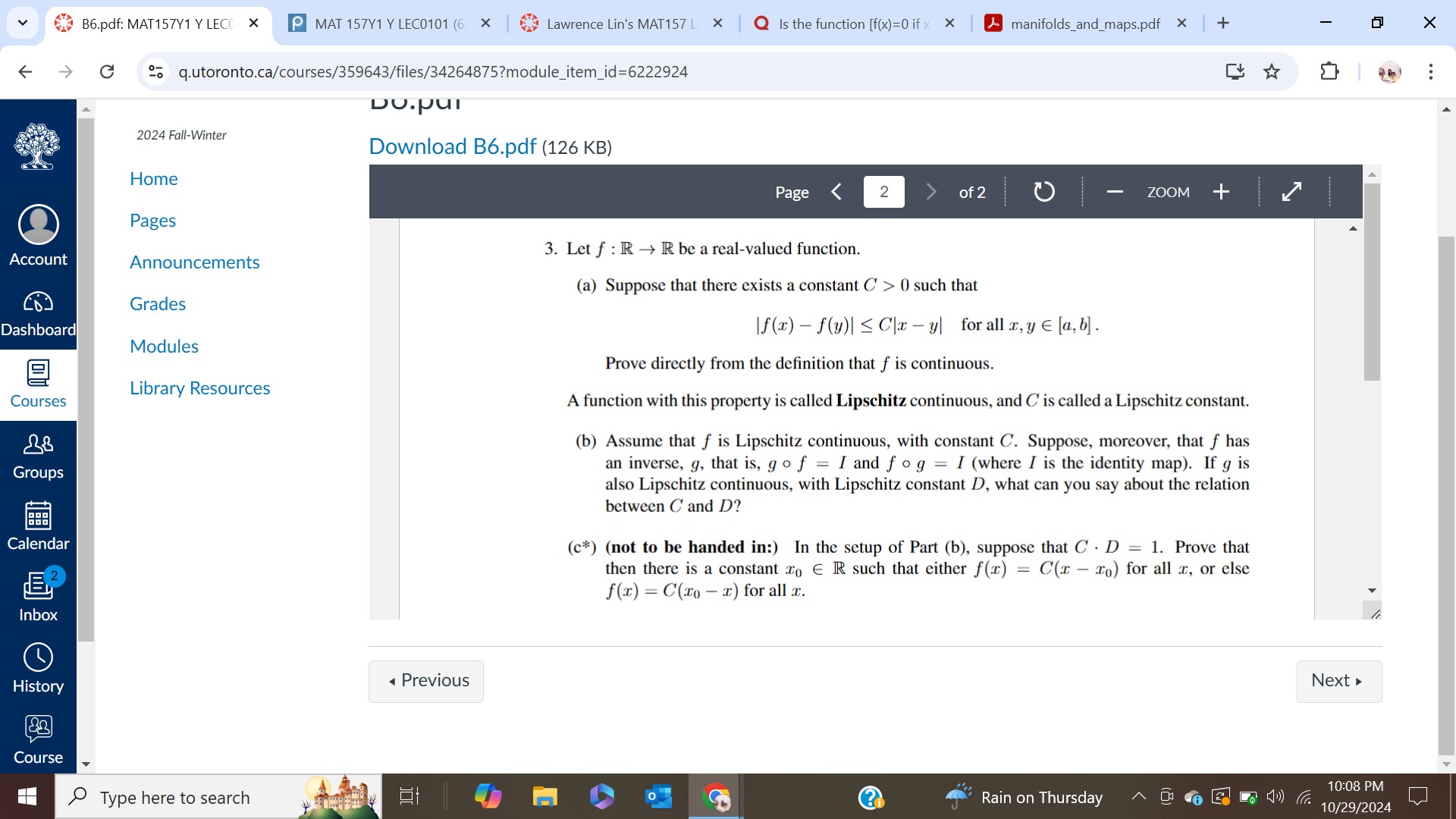
Task: Click the University of Toronto crest logo
Action: click(37, 146)
